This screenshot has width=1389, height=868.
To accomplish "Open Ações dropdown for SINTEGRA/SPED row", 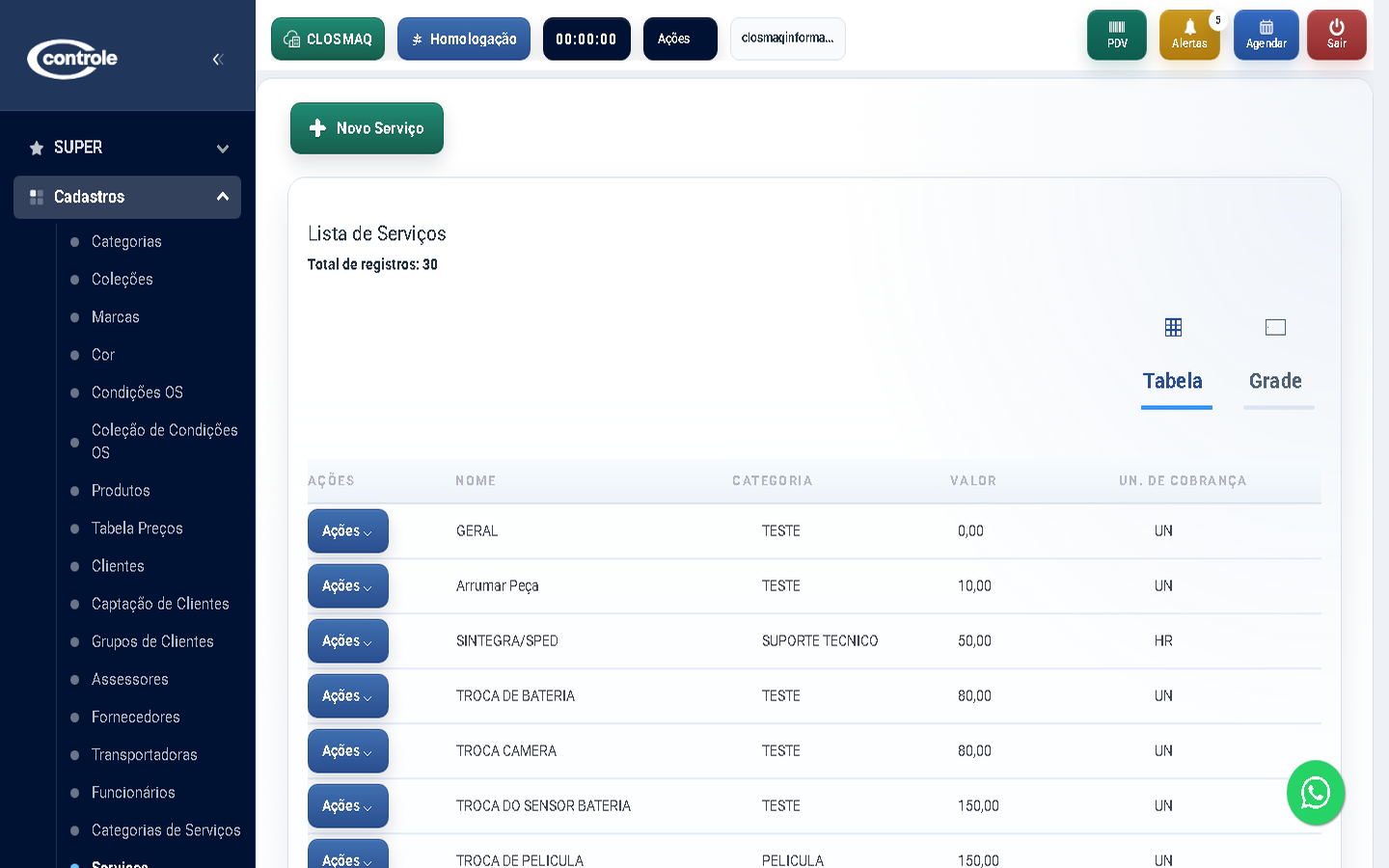I will [x=347, y=641].
